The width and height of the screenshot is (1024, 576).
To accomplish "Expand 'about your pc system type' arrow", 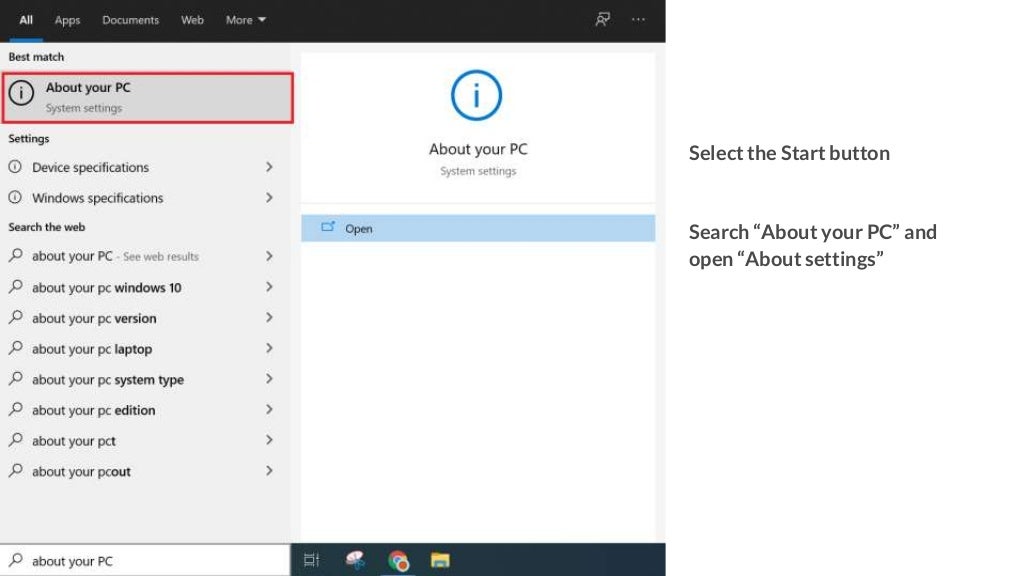I will pos(269,379).
